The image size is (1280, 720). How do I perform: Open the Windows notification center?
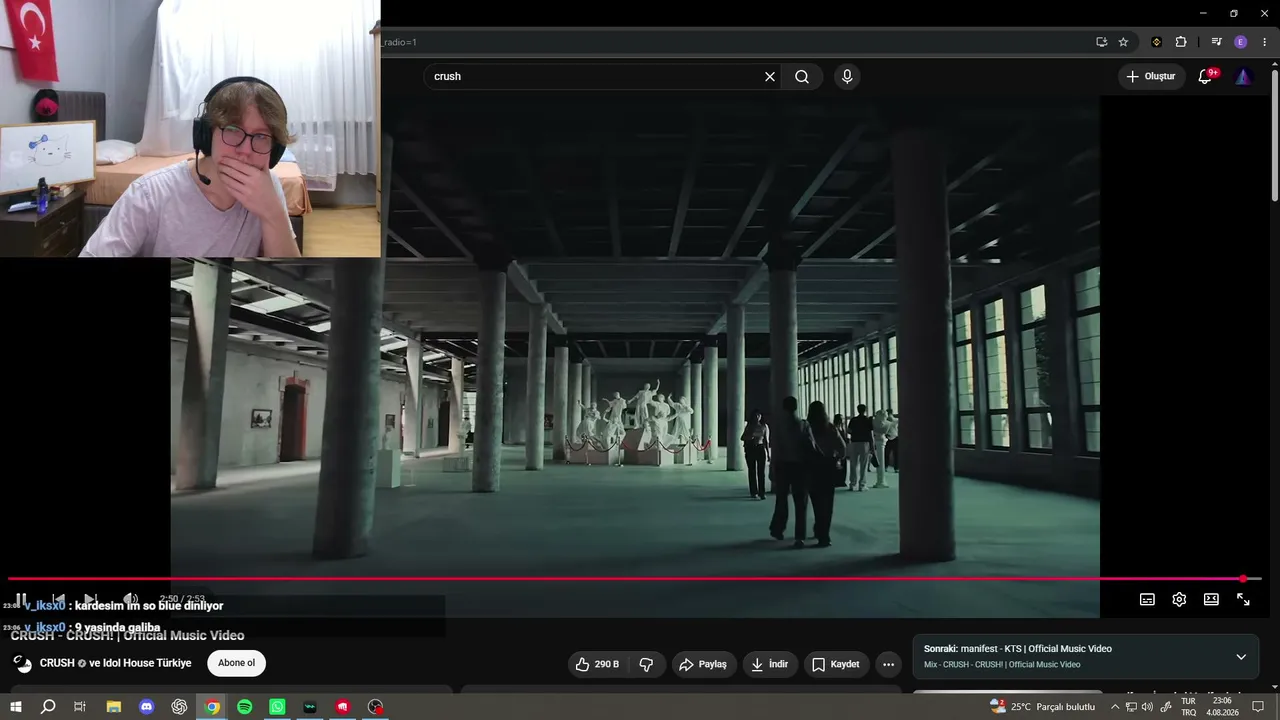1259,707
